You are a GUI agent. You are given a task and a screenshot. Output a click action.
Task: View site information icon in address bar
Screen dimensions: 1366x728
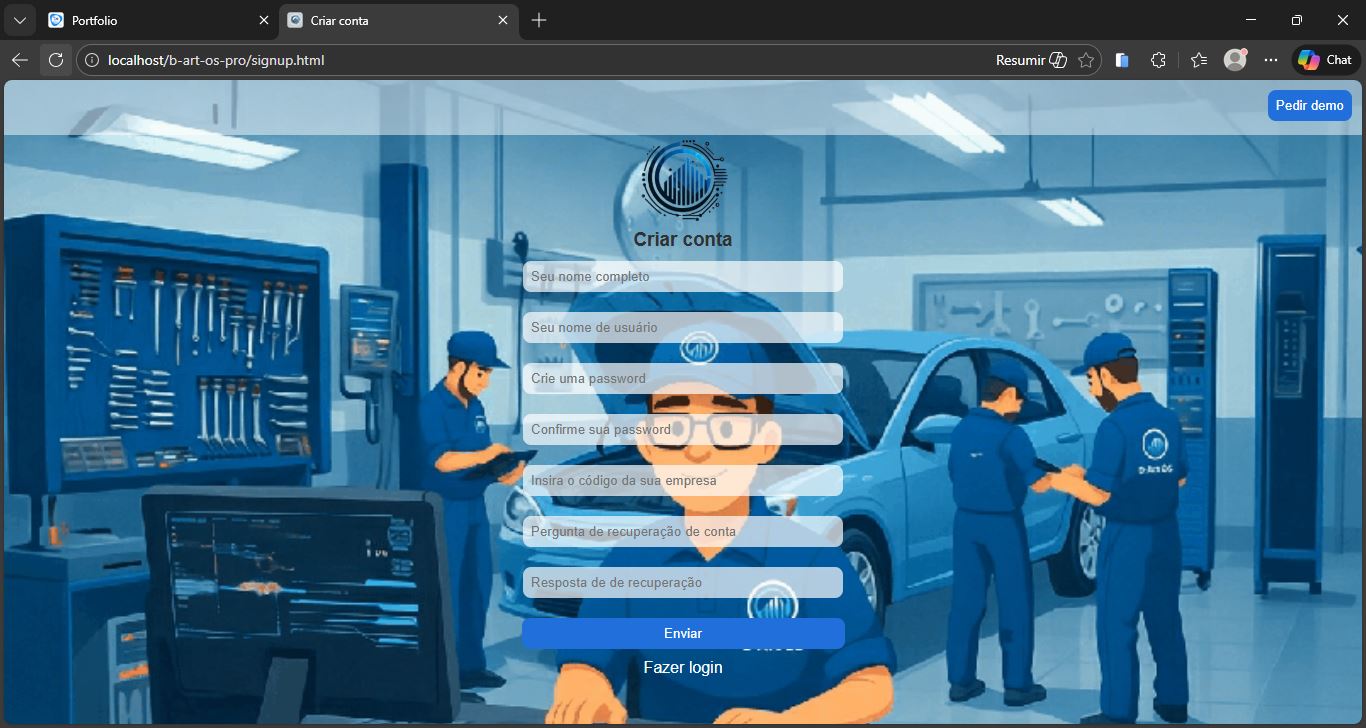92,60
